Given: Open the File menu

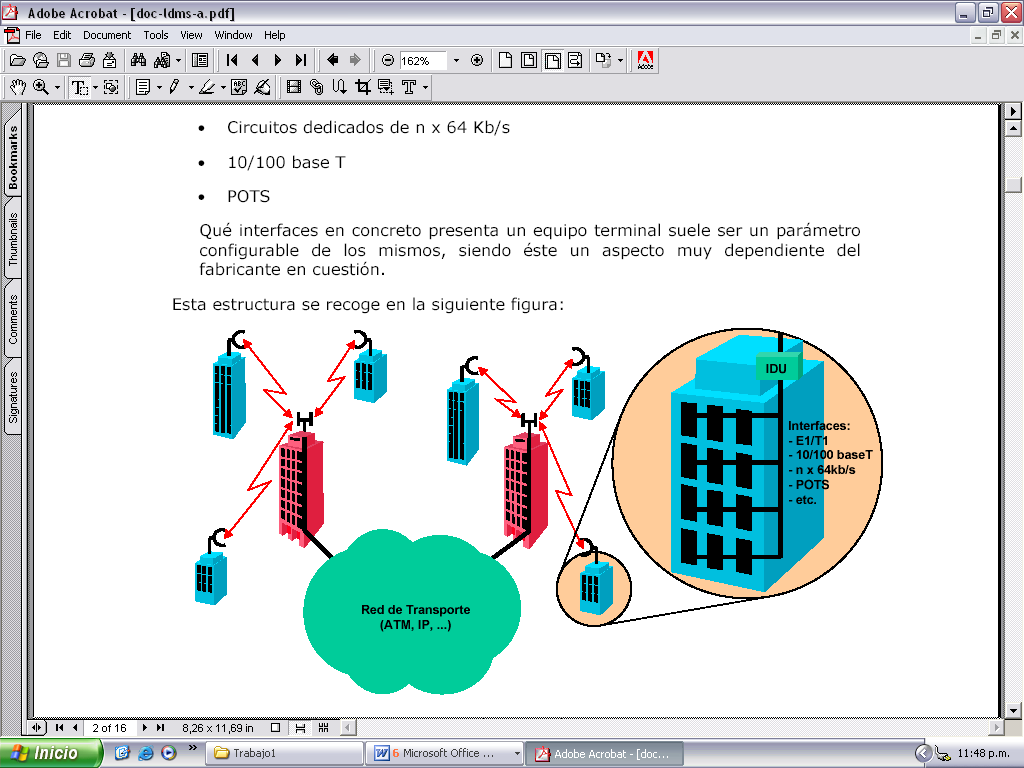Looking at the screenshot, I should point(33,35).
